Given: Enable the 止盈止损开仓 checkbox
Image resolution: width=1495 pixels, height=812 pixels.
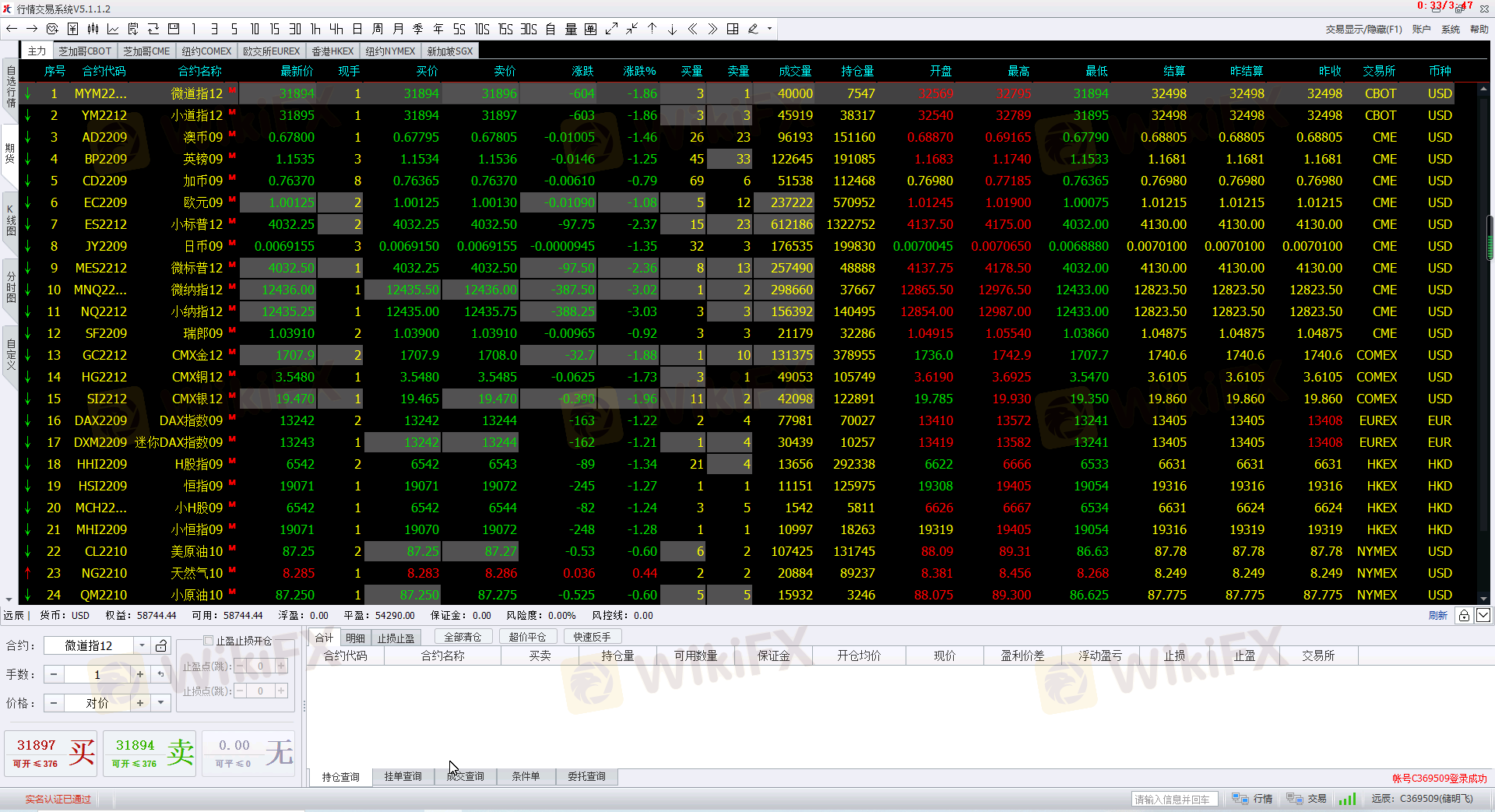Looking at the screenshot, I should click(x=208, y=641).
